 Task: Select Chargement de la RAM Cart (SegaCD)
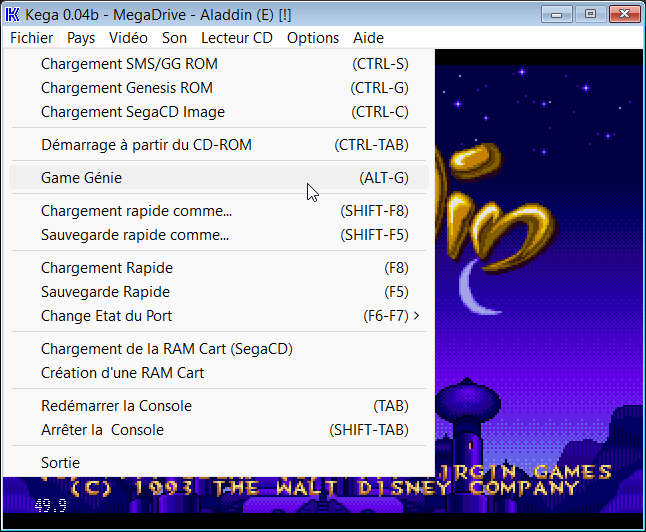[x=219, y=349]
